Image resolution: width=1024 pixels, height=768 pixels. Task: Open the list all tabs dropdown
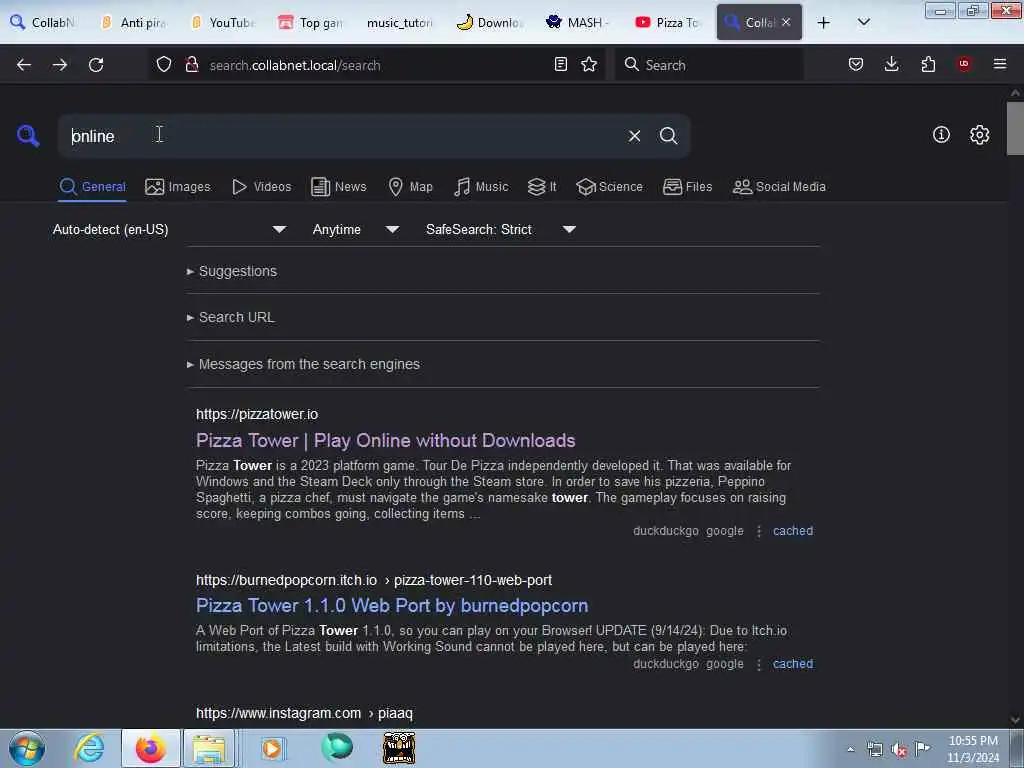tap(863, 22)
